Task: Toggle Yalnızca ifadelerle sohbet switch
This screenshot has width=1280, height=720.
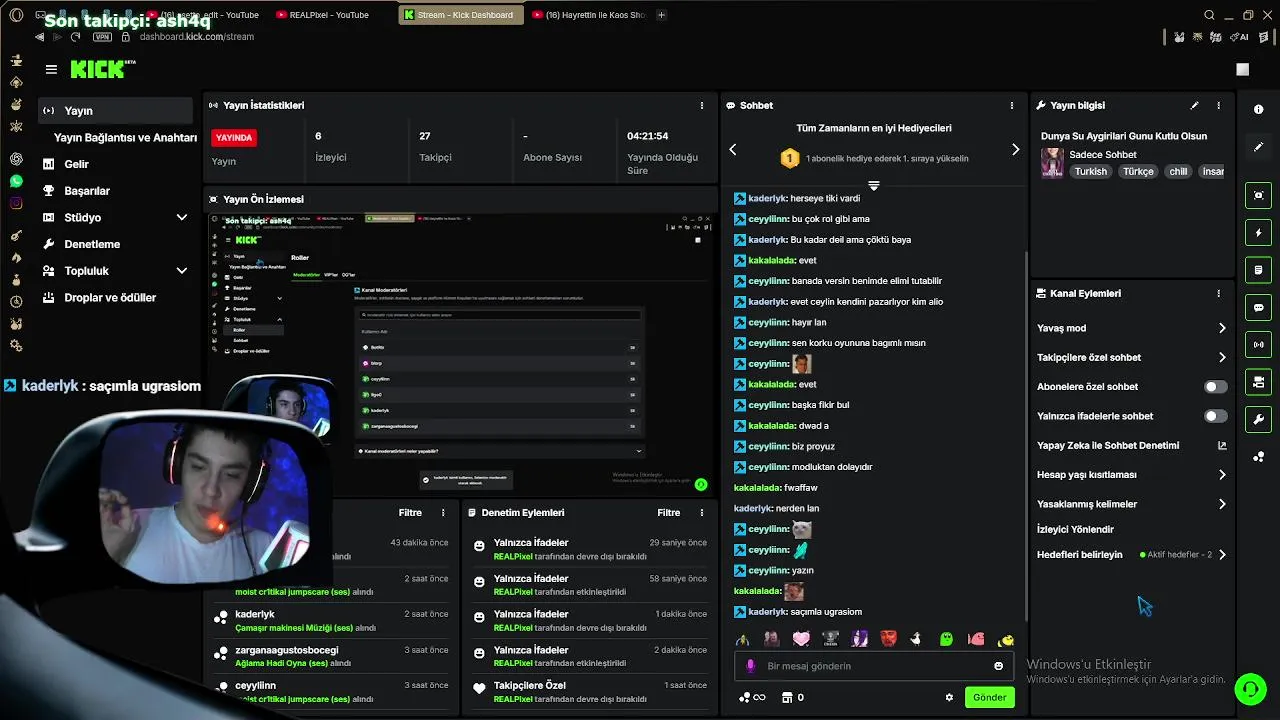Action: pyautogui.click(x=1215, y=416)
